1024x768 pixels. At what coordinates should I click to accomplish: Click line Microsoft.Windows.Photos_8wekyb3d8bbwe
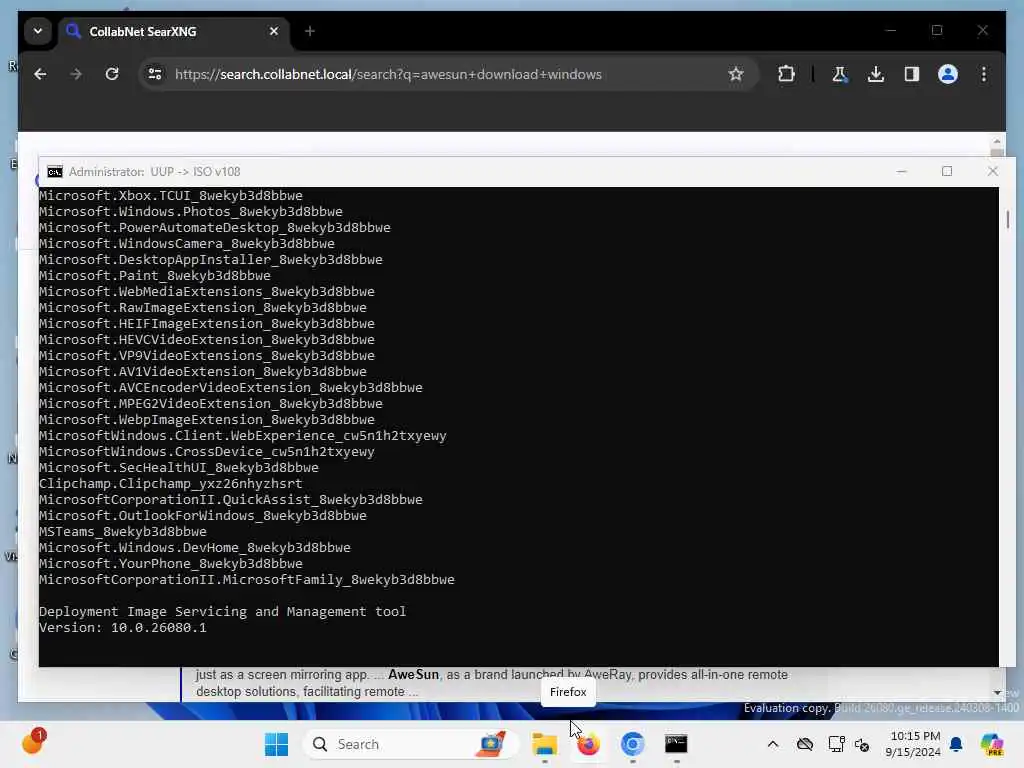pyautogui.click(x=191, y=212)
